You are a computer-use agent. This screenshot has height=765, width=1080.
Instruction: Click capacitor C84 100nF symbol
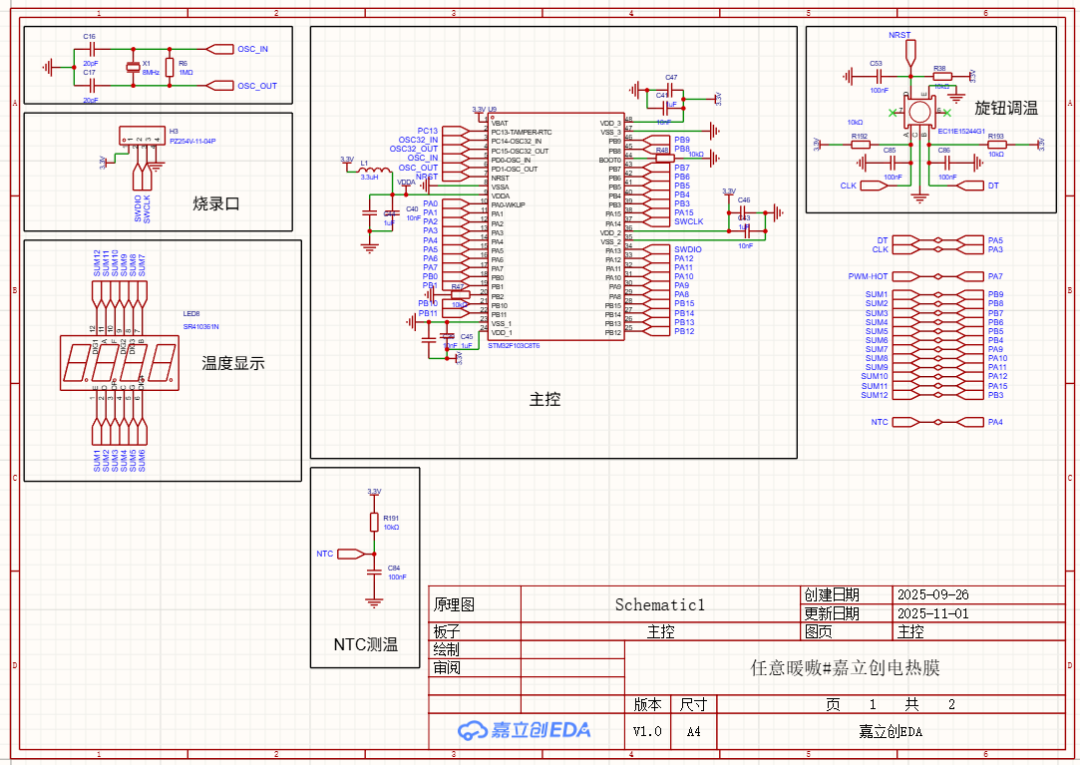click(374, 572)
